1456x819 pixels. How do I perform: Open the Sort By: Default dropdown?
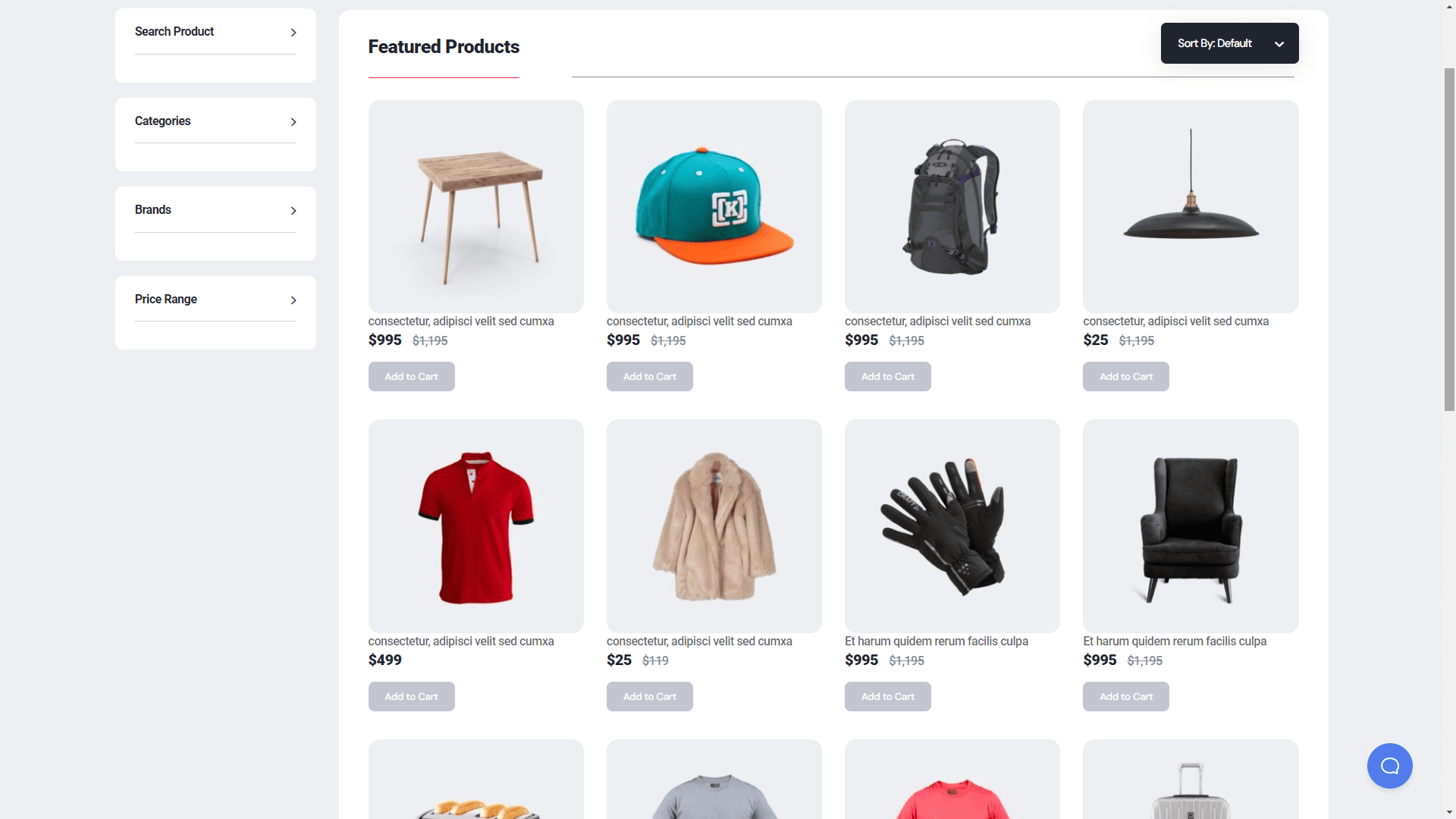pyautogui.click(x=1229, y=43)
